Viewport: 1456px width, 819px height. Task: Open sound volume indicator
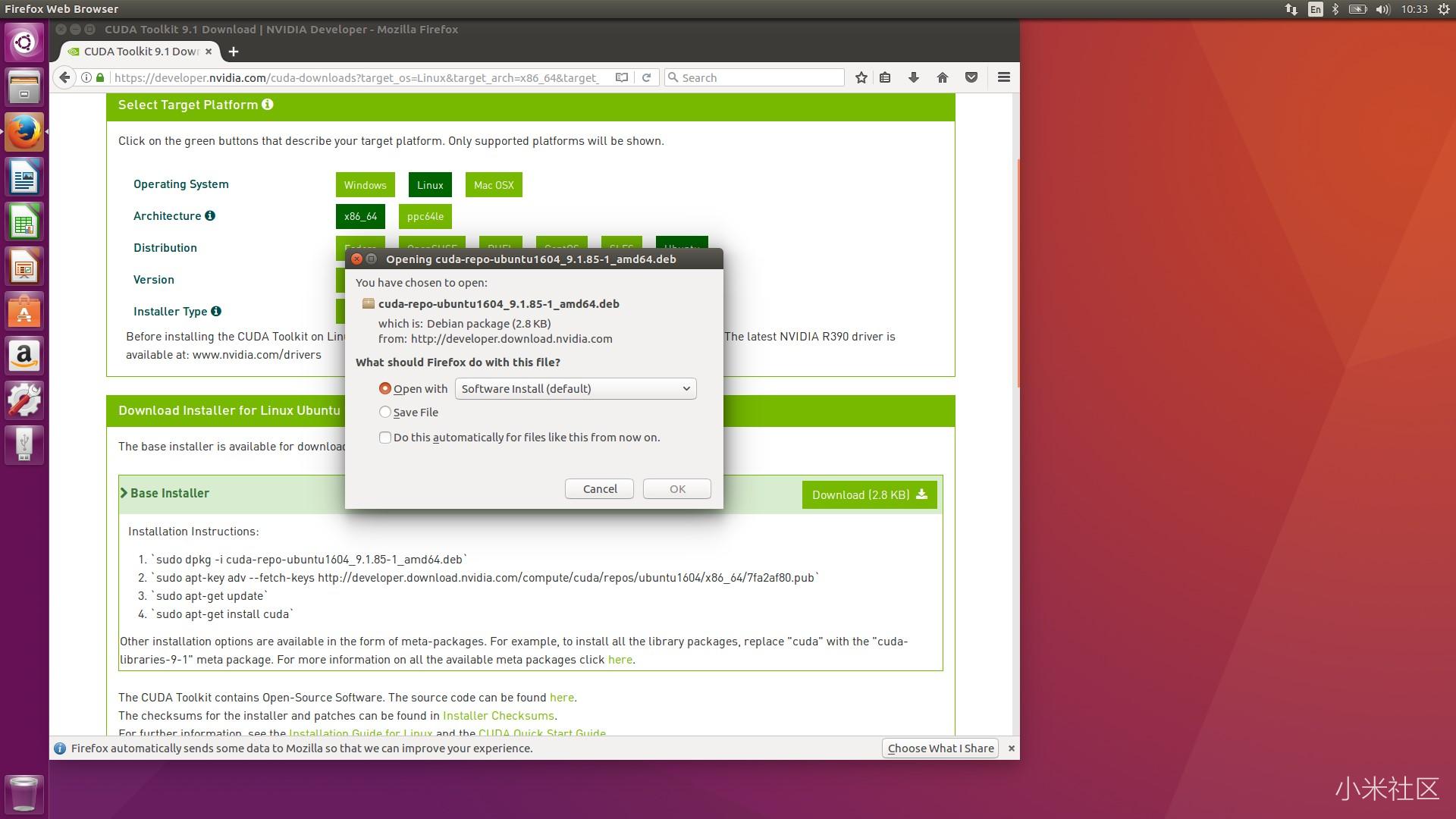click(1382, 9)
